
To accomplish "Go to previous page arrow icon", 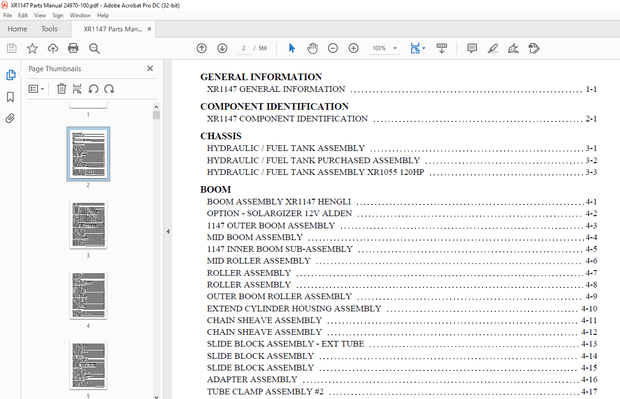I will pyautogui.click(x=202, y=48).
